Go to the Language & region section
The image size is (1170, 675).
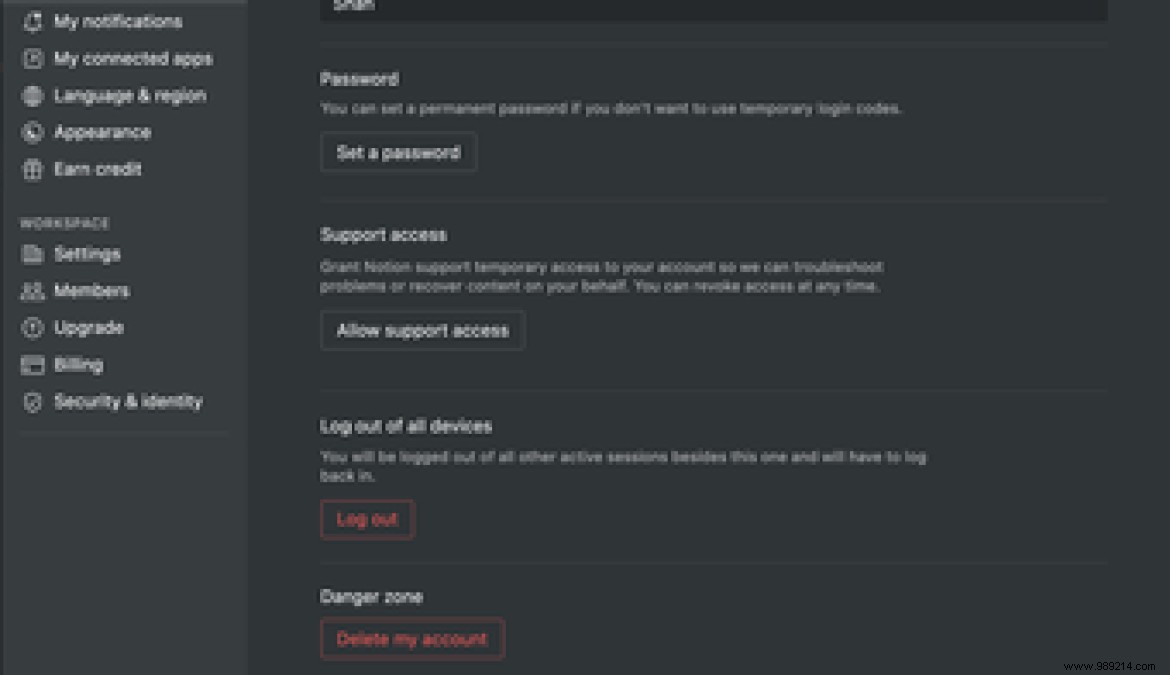pos(129,96)
